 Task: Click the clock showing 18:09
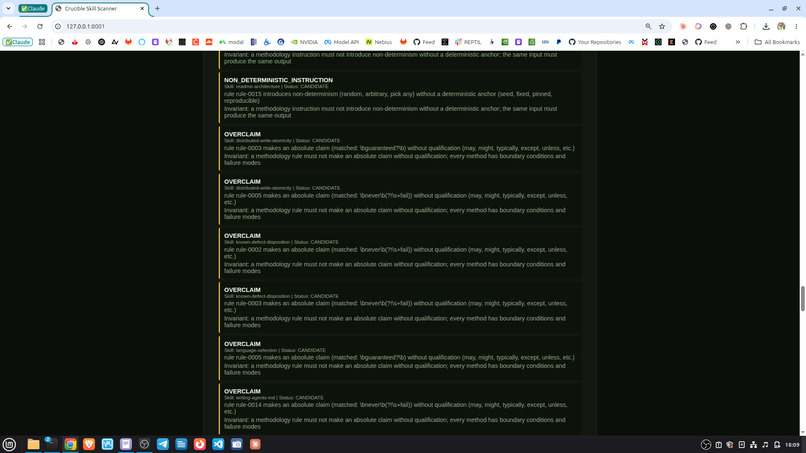coord(792,445)
